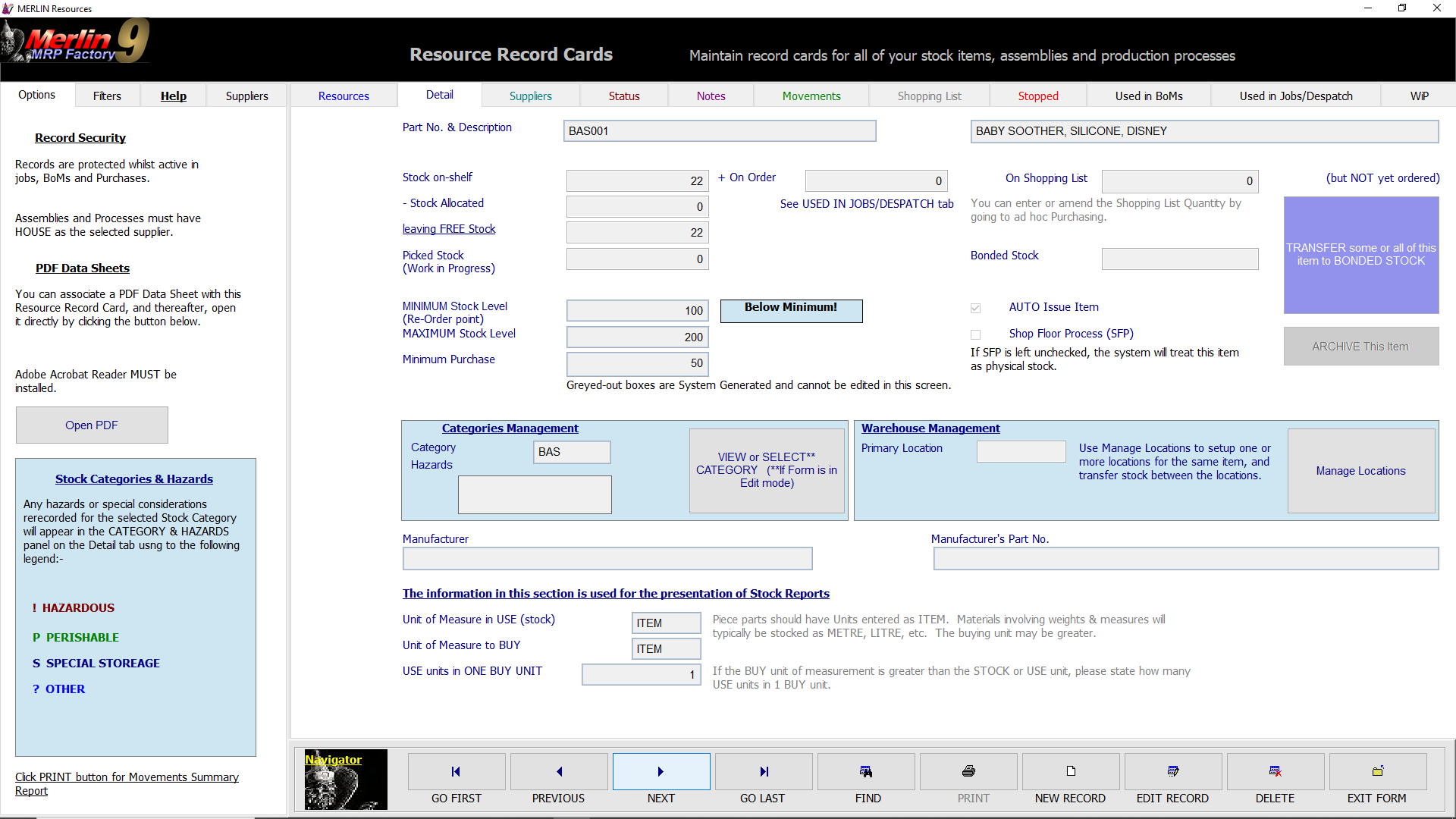Click the leaving FREE Stock link
1456x819 pixels.
click(x=449, y=229)
